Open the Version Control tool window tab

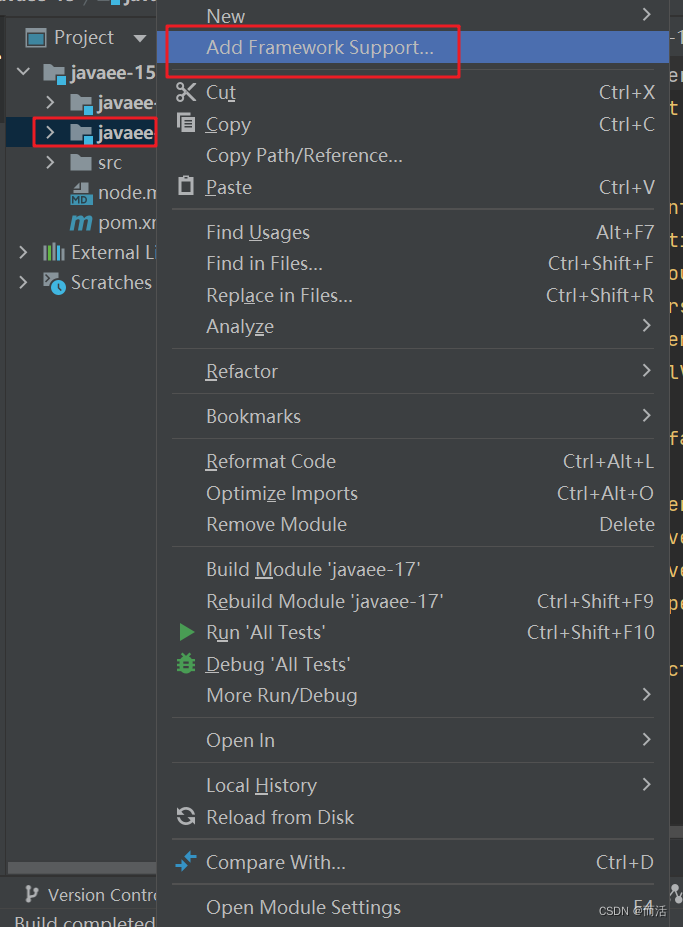click(x=89, y=894)
